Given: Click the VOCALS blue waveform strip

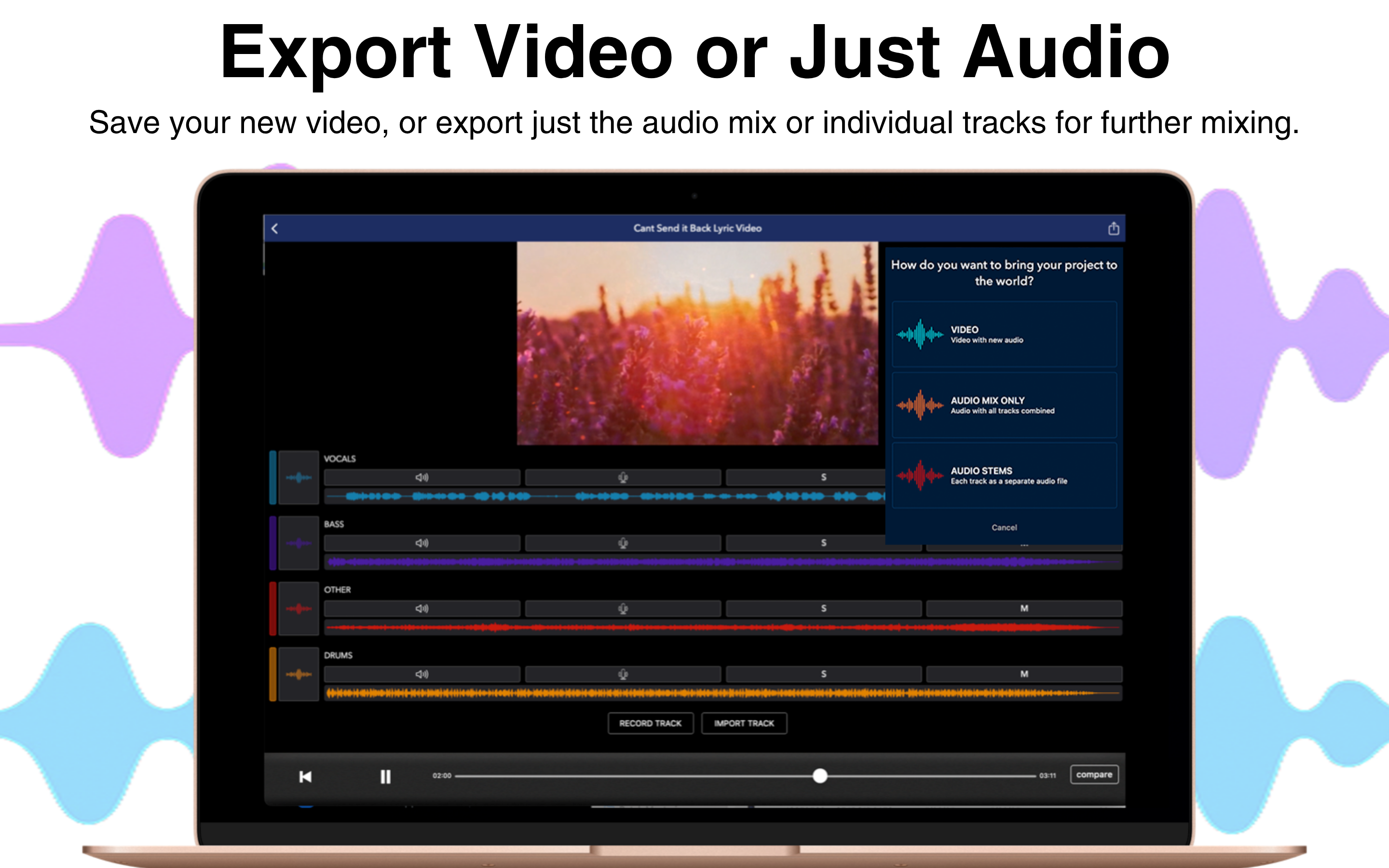Looking at the screenshot, I should [x=605, y=496].
